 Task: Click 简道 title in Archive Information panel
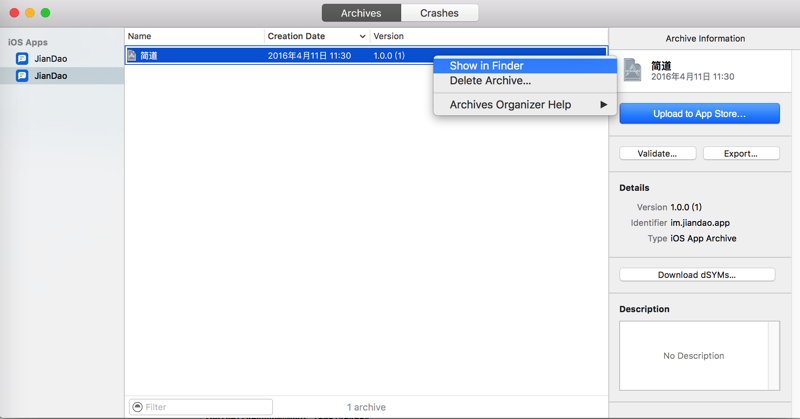[661, 66]
